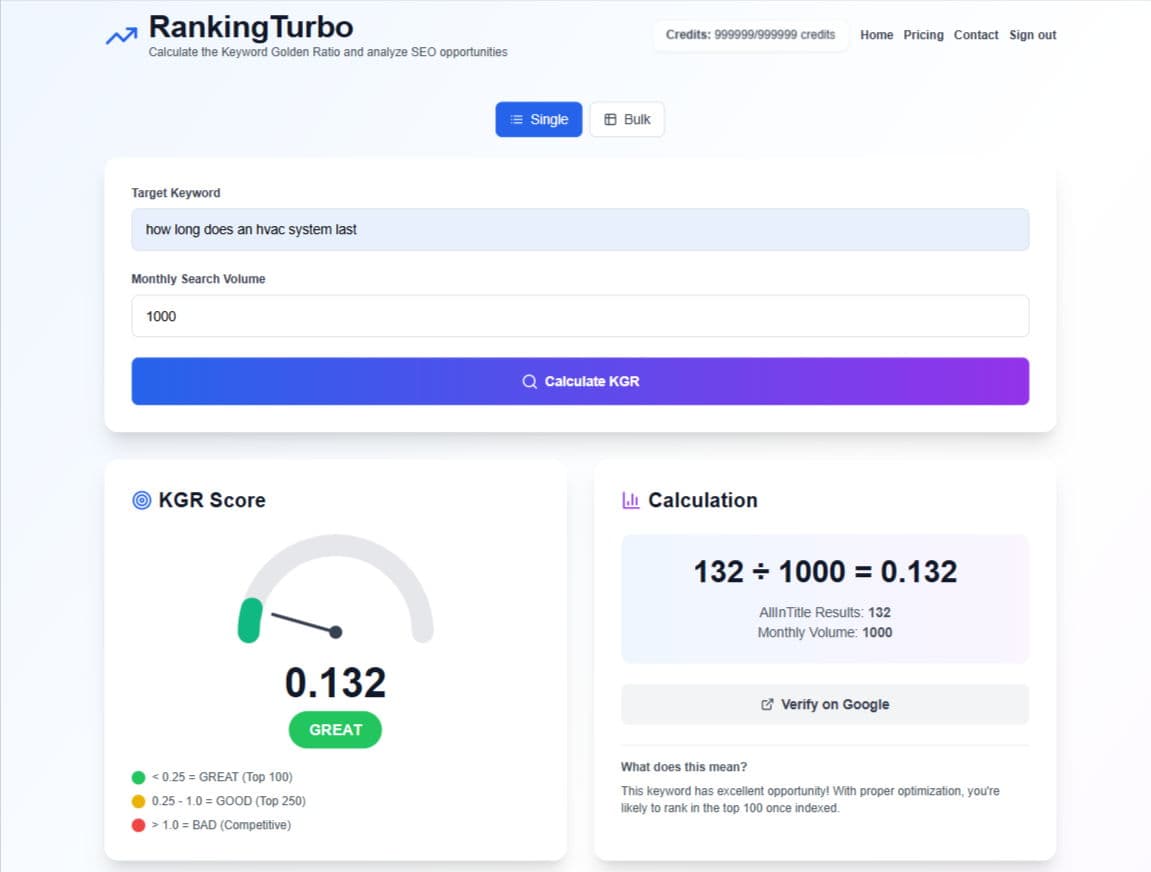This screenshot has height=872, width=1151.
Task: Click the Target Keyword label
Action: point(175,193)
